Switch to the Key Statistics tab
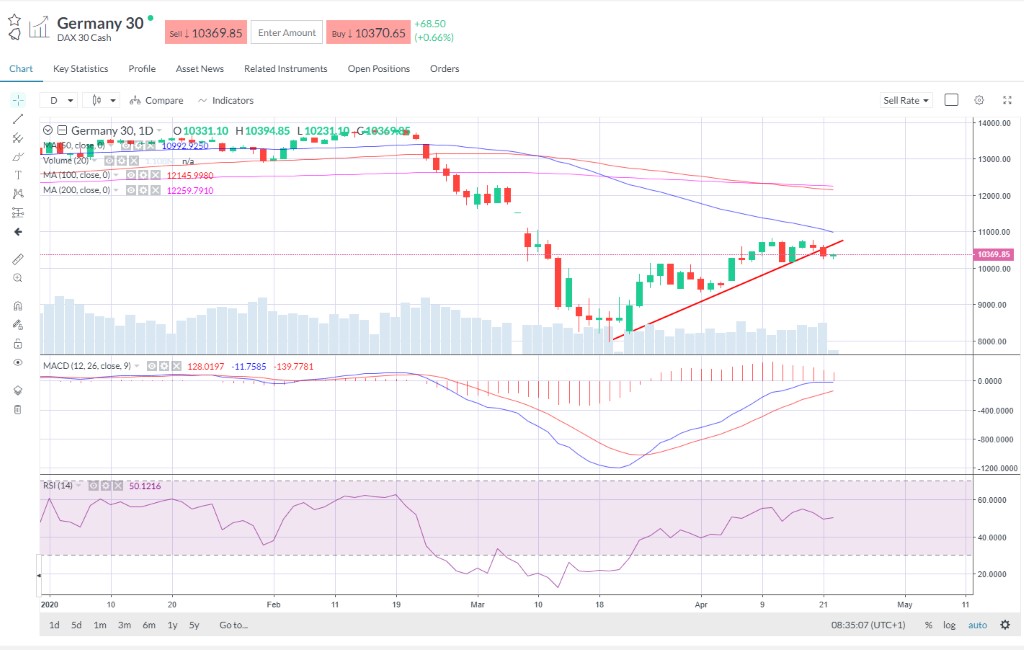1024x650 pixels. 81,69
